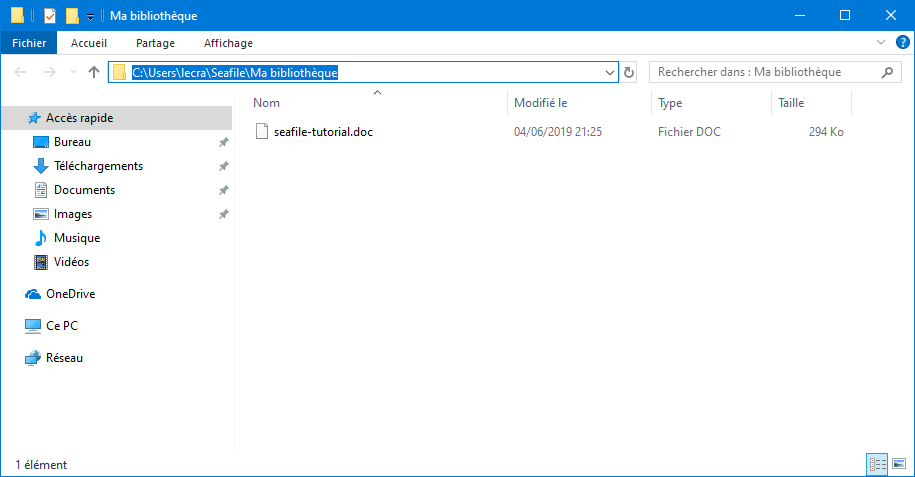Open Images in the navigation pane
The width and height of the screenshot is (915, 477).
[x=73, y=214]
